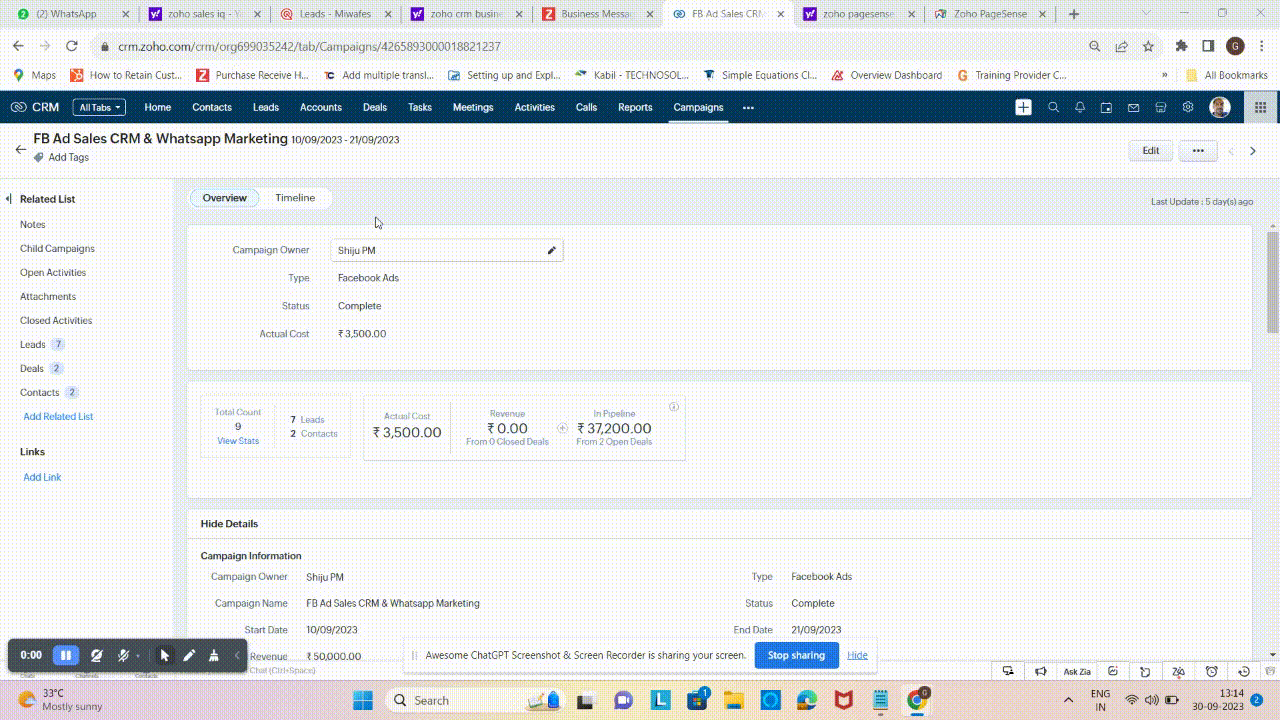The image size is (1280, 720).
Task: Open the All Tabs dropdown
Action: point(100,107)
